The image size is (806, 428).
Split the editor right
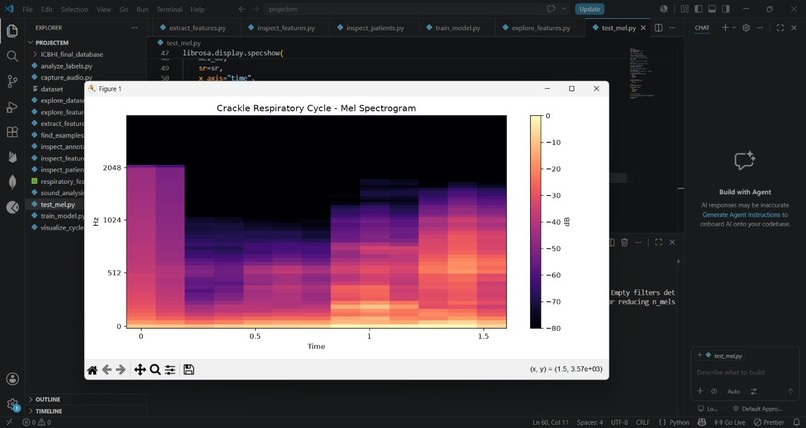658,28
